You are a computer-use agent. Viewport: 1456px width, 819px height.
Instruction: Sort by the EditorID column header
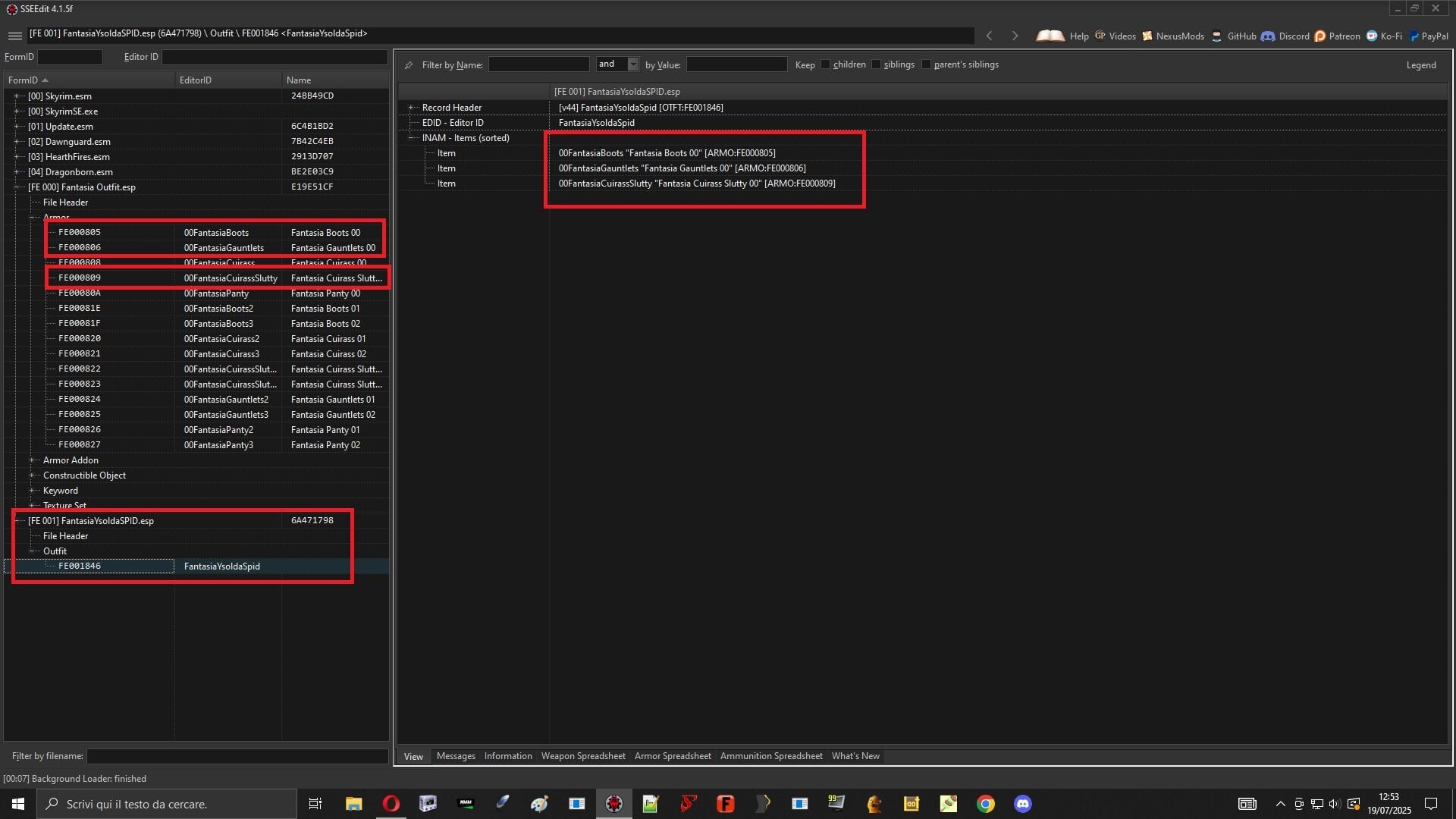click(x=228, y=80)
